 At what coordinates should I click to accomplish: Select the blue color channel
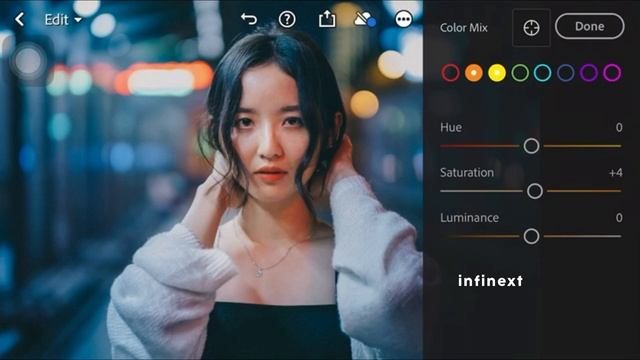565,73
